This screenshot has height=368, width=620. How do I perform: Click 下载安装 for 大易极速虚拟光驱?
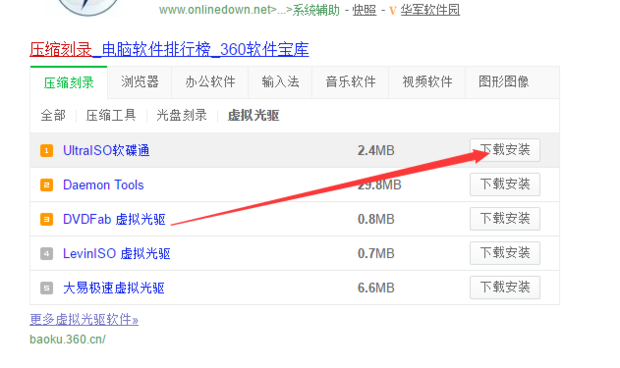505,287
